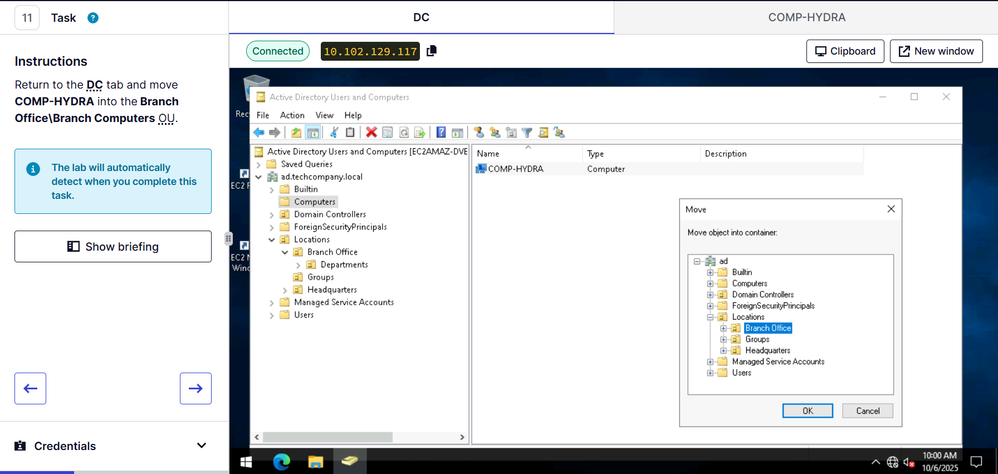The image size is (998, 474).
Task: Open Microsoft Edge from the taskbar
Action: tap(282, 461)
